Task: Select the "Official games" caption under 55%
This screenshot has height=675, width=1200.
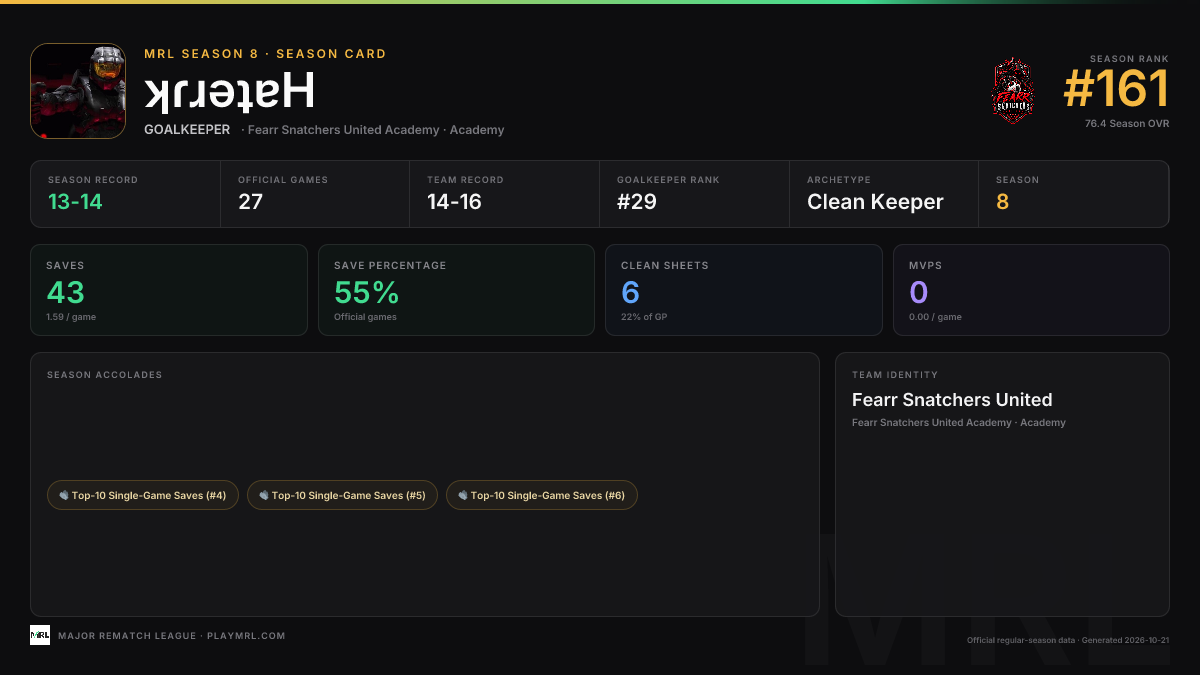Action: [x=365, y=317]
